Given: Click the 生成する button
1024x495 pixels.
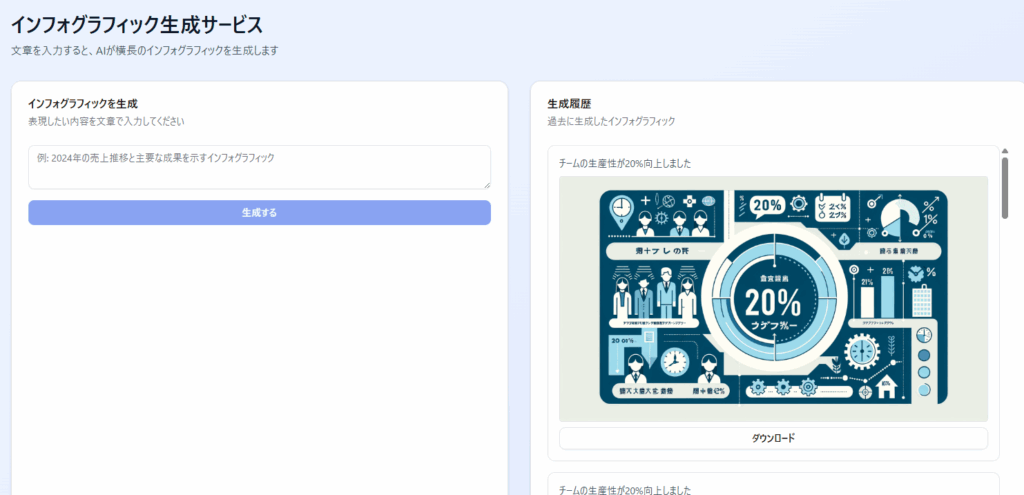Looking at the screenshot, I should click(259, 213).
